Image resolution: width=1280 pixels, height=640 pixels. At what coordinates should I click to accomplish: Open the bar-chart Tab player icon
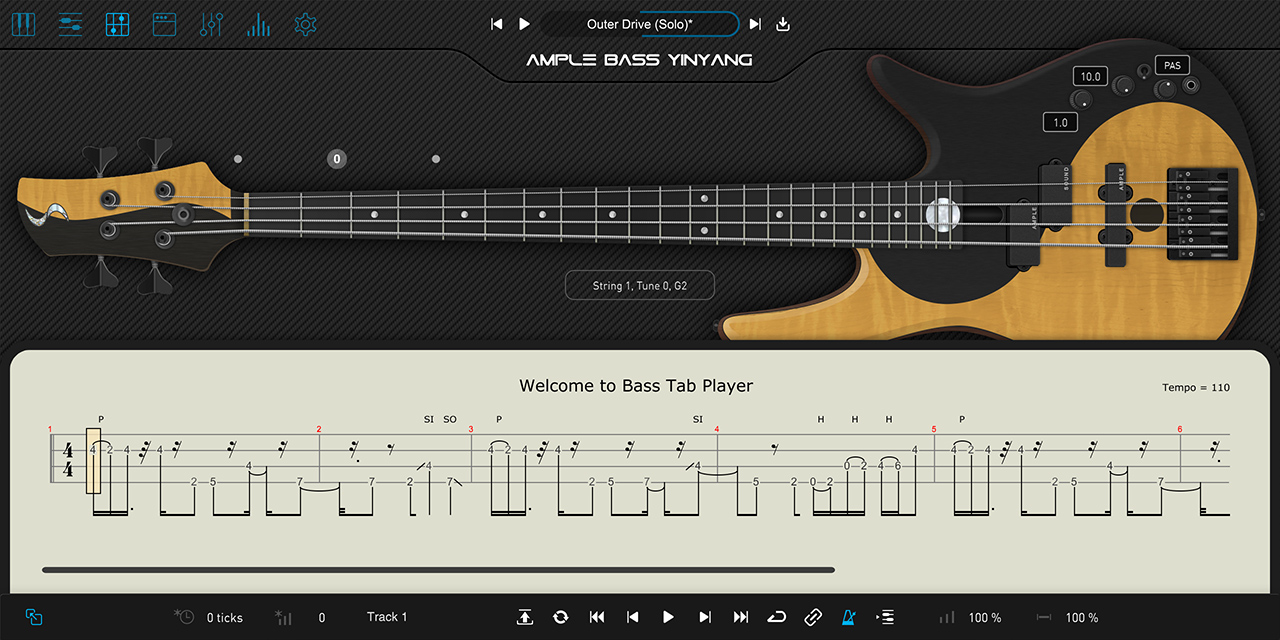(258, 24)
